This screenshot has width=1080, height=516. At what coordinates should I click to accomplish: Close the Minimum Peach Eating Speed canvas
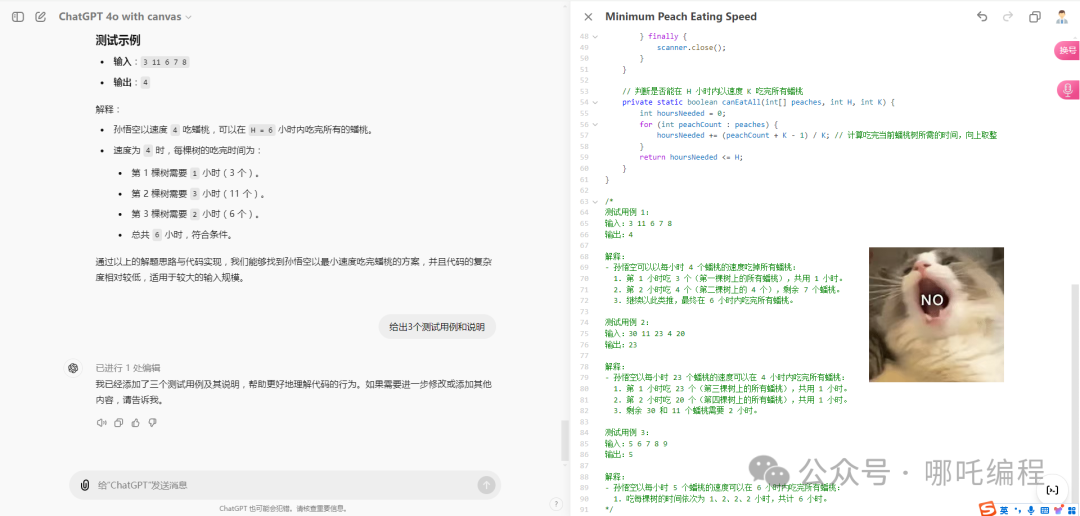[x=588, y=17]
